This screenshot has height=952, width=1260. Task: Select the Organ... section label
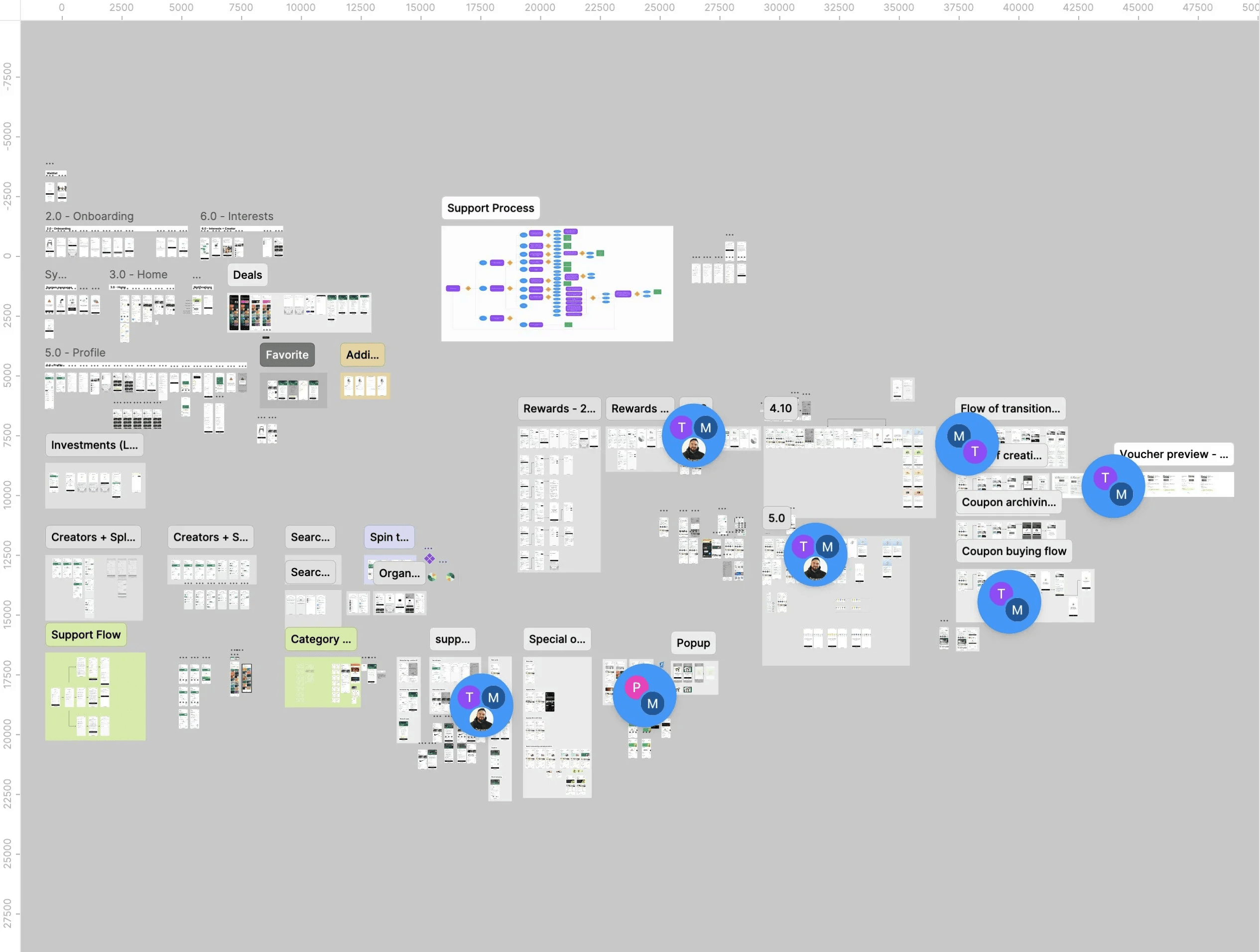[x=399, y=574]
